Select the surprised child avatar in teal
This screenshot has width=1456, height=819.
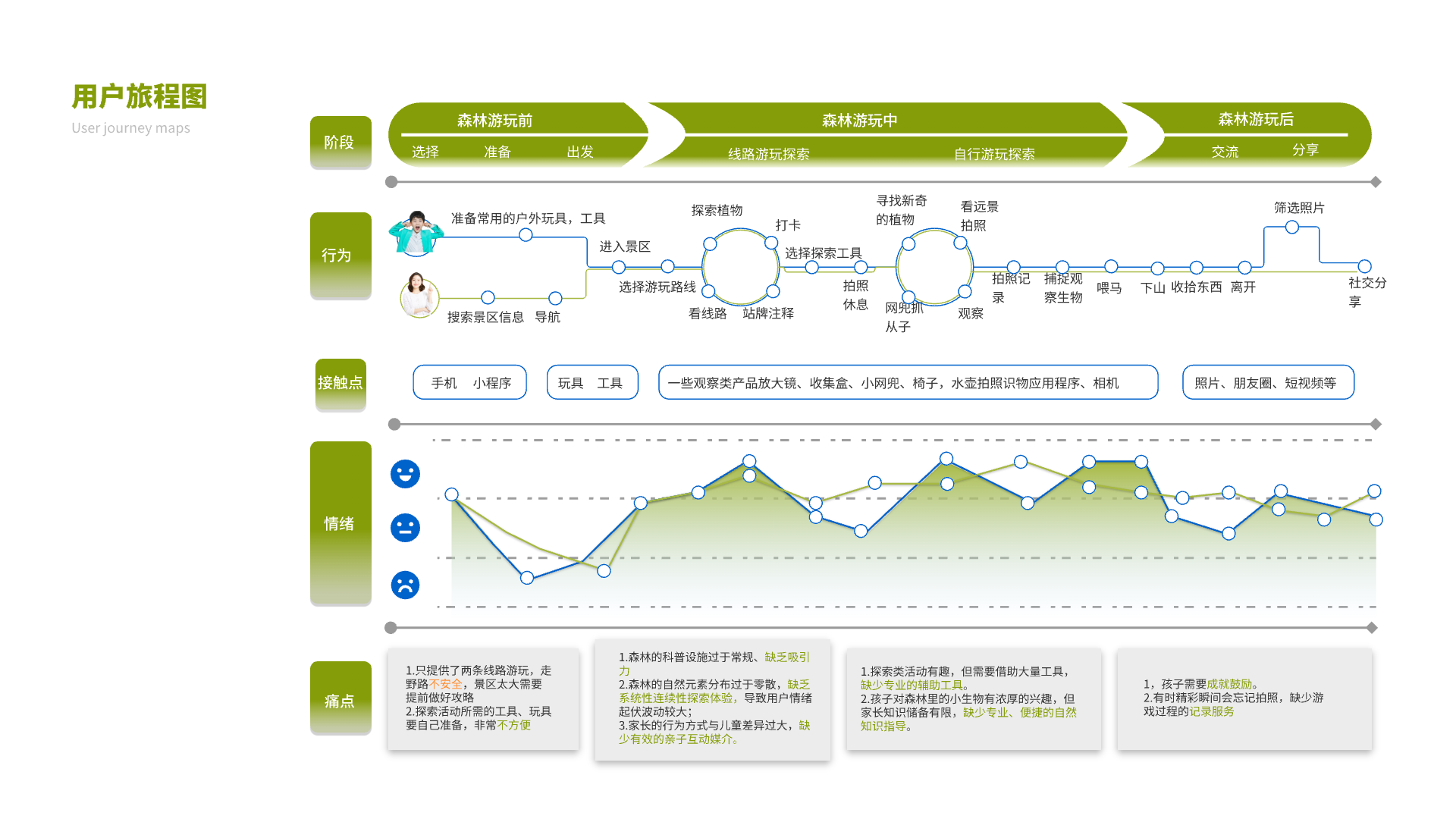pyautogui.click(x=416, y=233)
